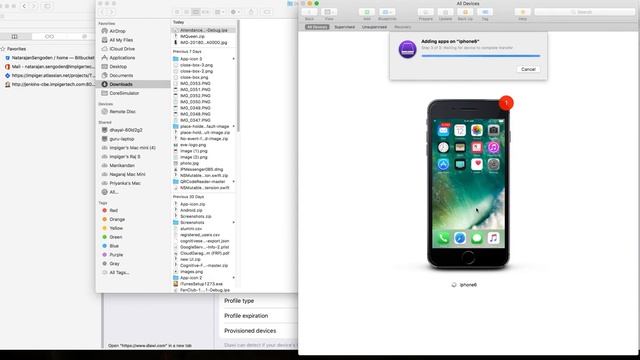
Task: Open Finder Action gear menu
Action: coord(235,12)
